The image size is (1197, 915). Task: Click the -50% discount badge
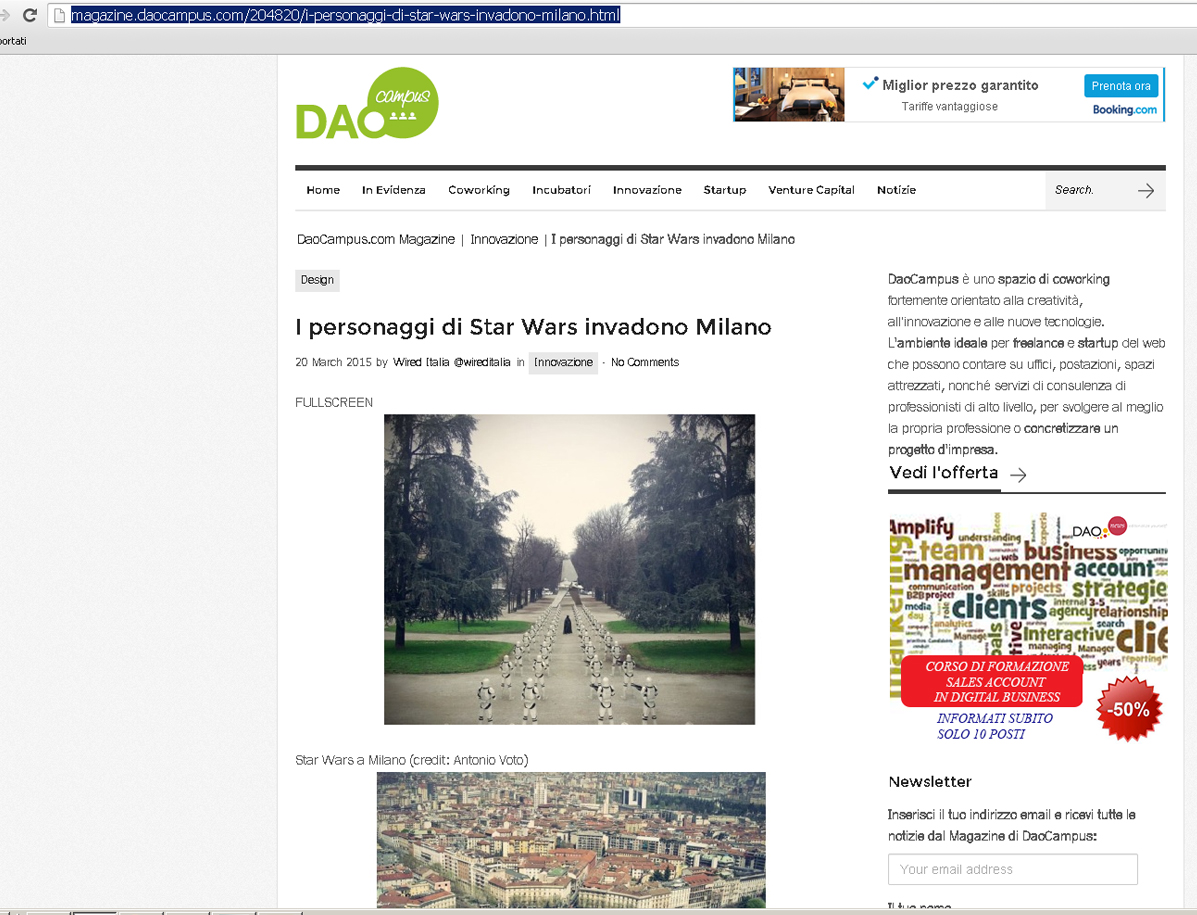[1128, 709]
